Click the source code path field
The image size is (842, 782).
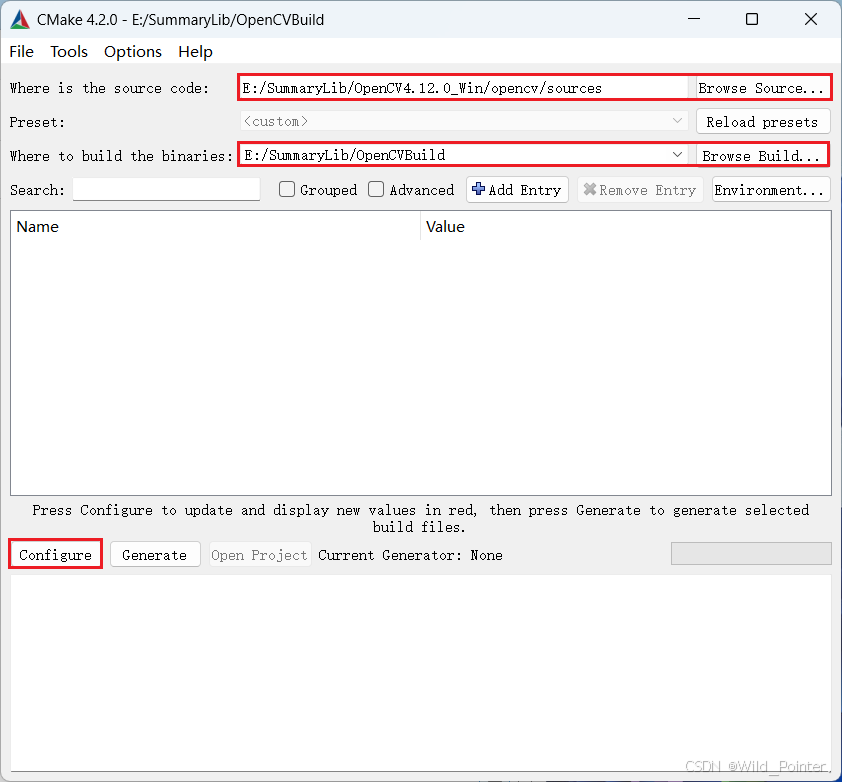[464, 88]
